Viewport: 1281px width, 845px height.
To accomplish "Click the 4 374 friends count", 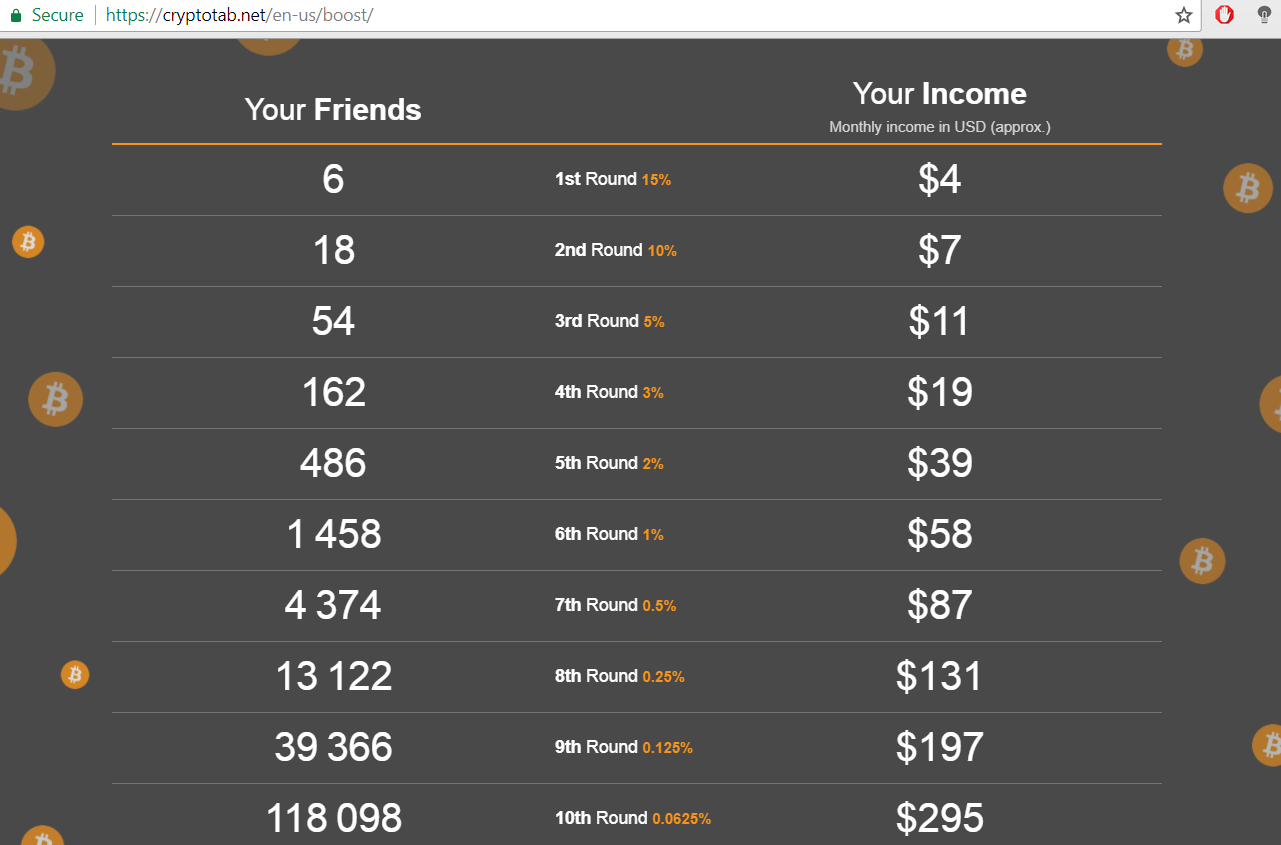I will click(x=333, y=605).
